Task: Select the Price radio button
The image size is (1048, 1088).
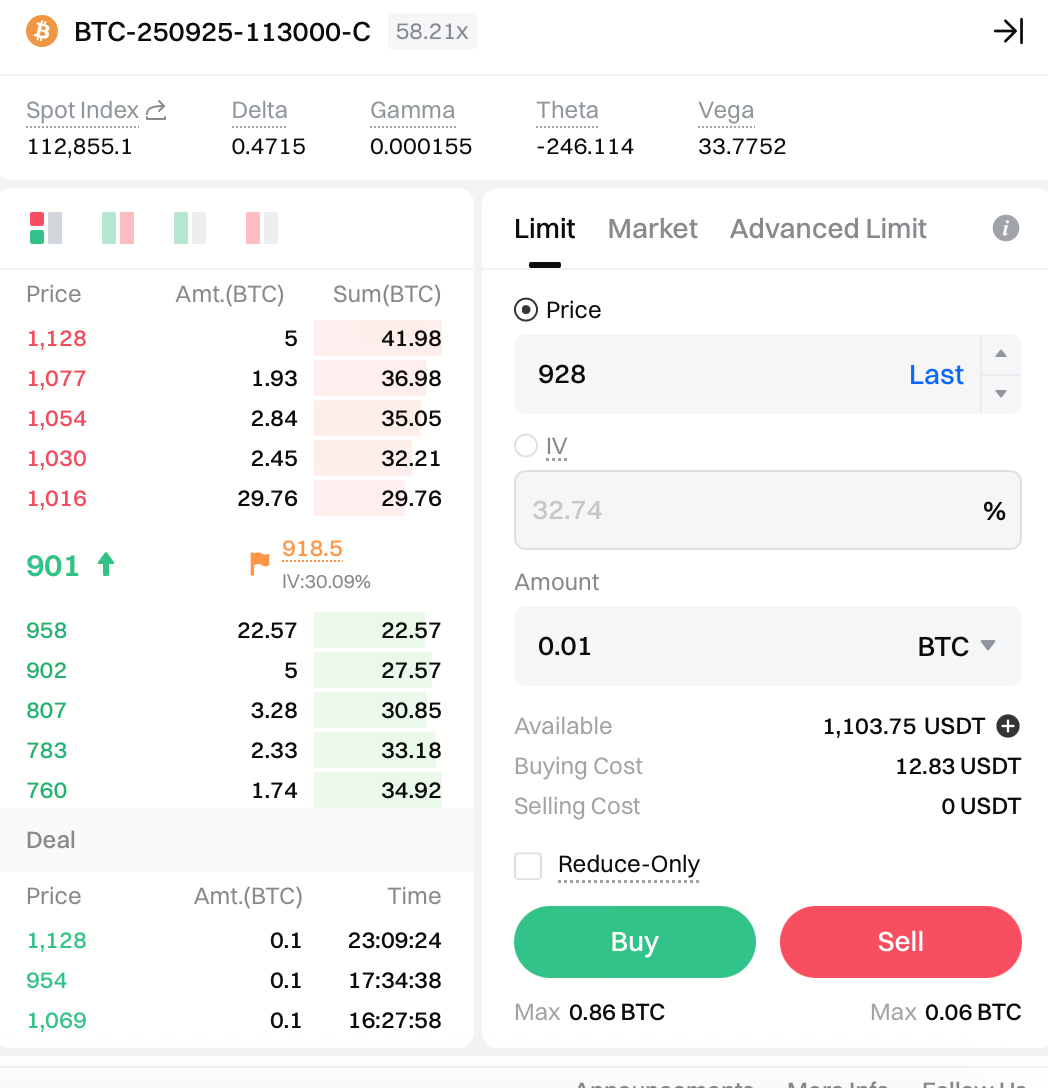Action: (x=526, y=310)
